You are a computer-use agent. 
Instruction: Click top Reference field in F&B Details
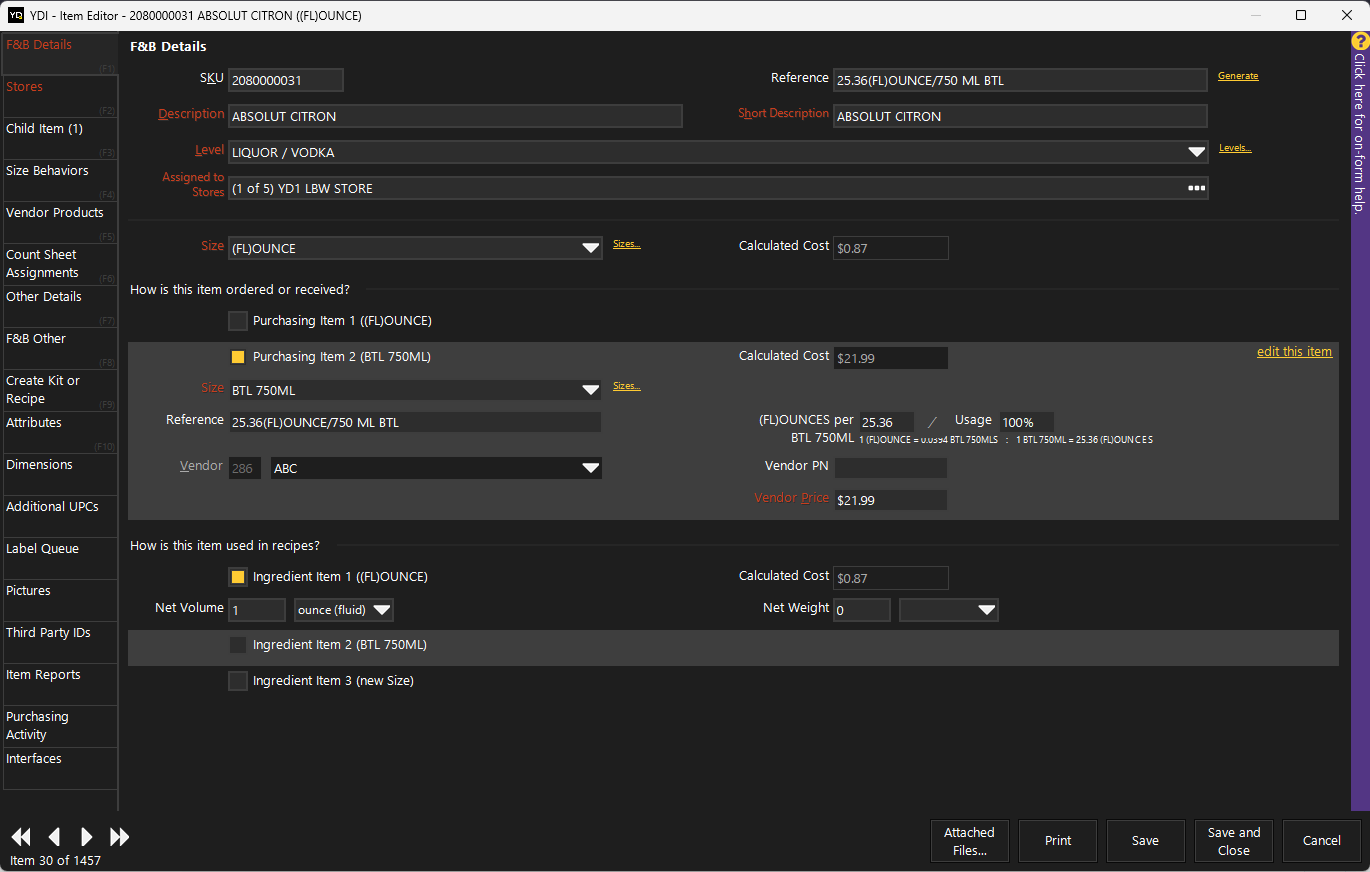(1020, 80)
